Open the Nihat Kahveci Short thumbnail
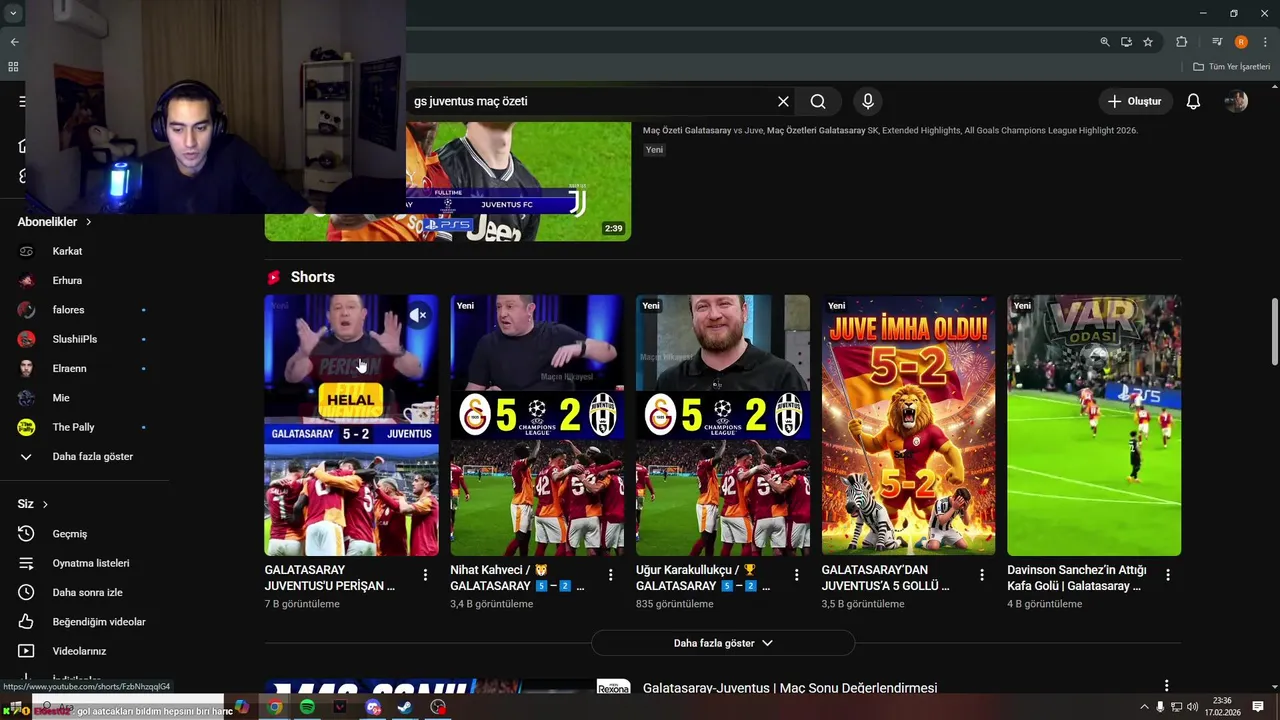The width and height of the screenshot is (1280, 720). pyautogui.click(x=537, y=425)
